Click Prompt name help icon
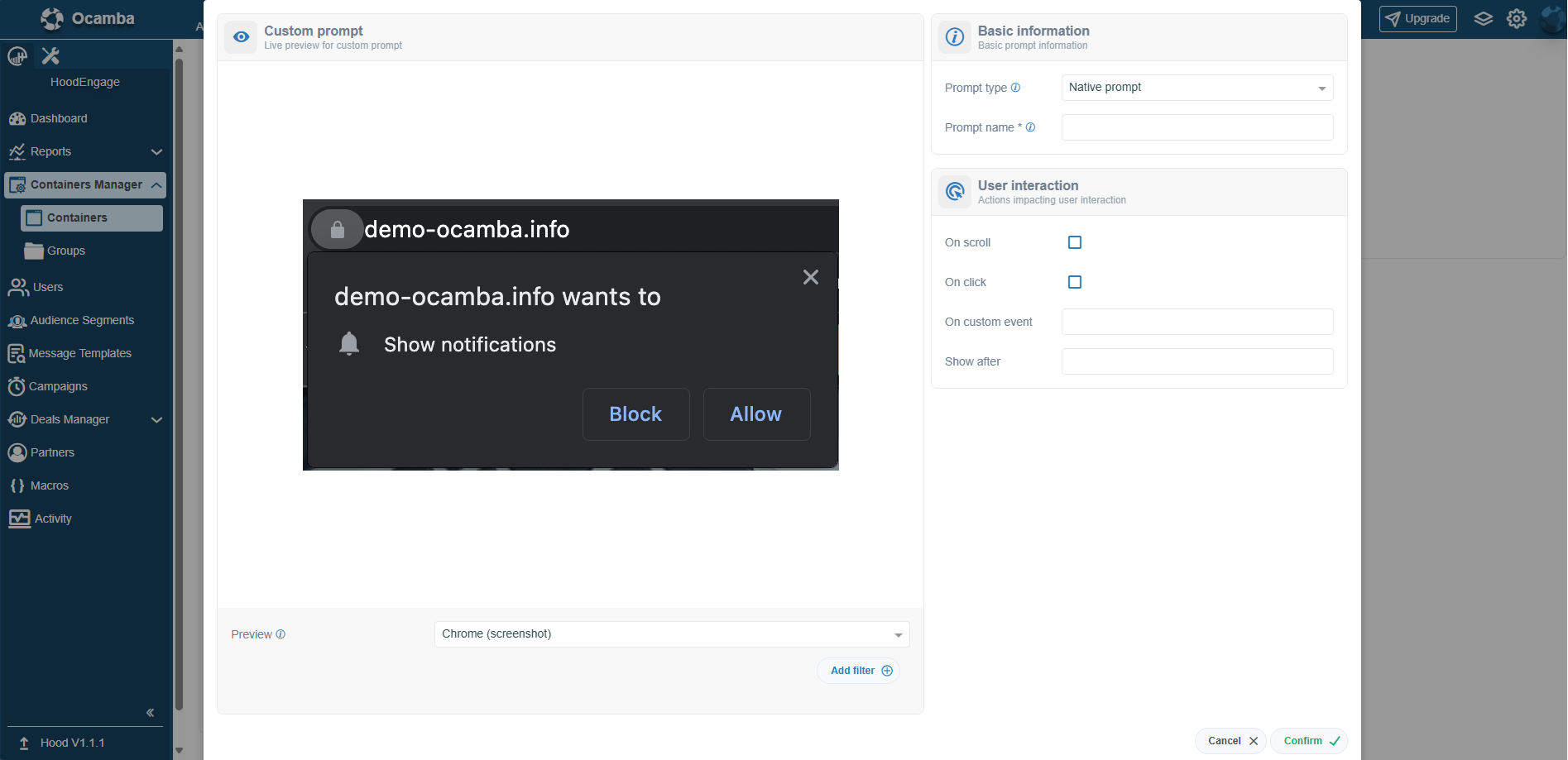Image resolution: width=1568 pixels, height=760 pixels. (x=1030, y=127)
